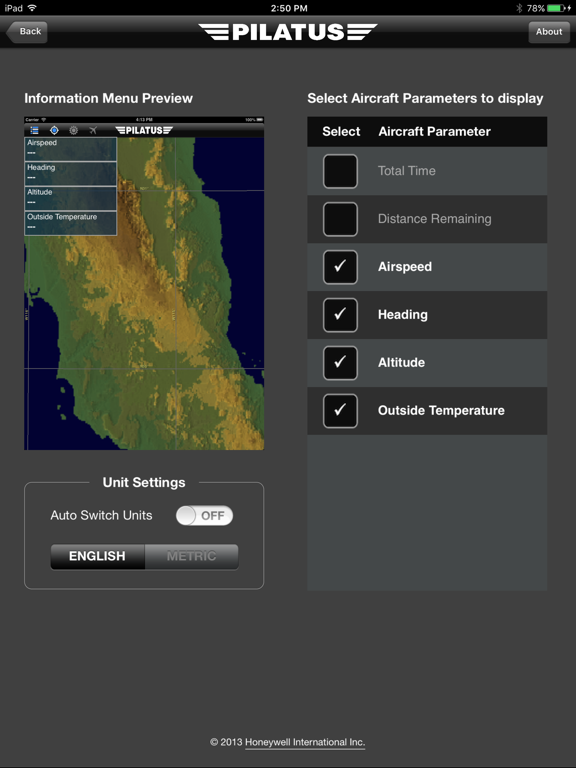Click blue location icon in preview

54,130
